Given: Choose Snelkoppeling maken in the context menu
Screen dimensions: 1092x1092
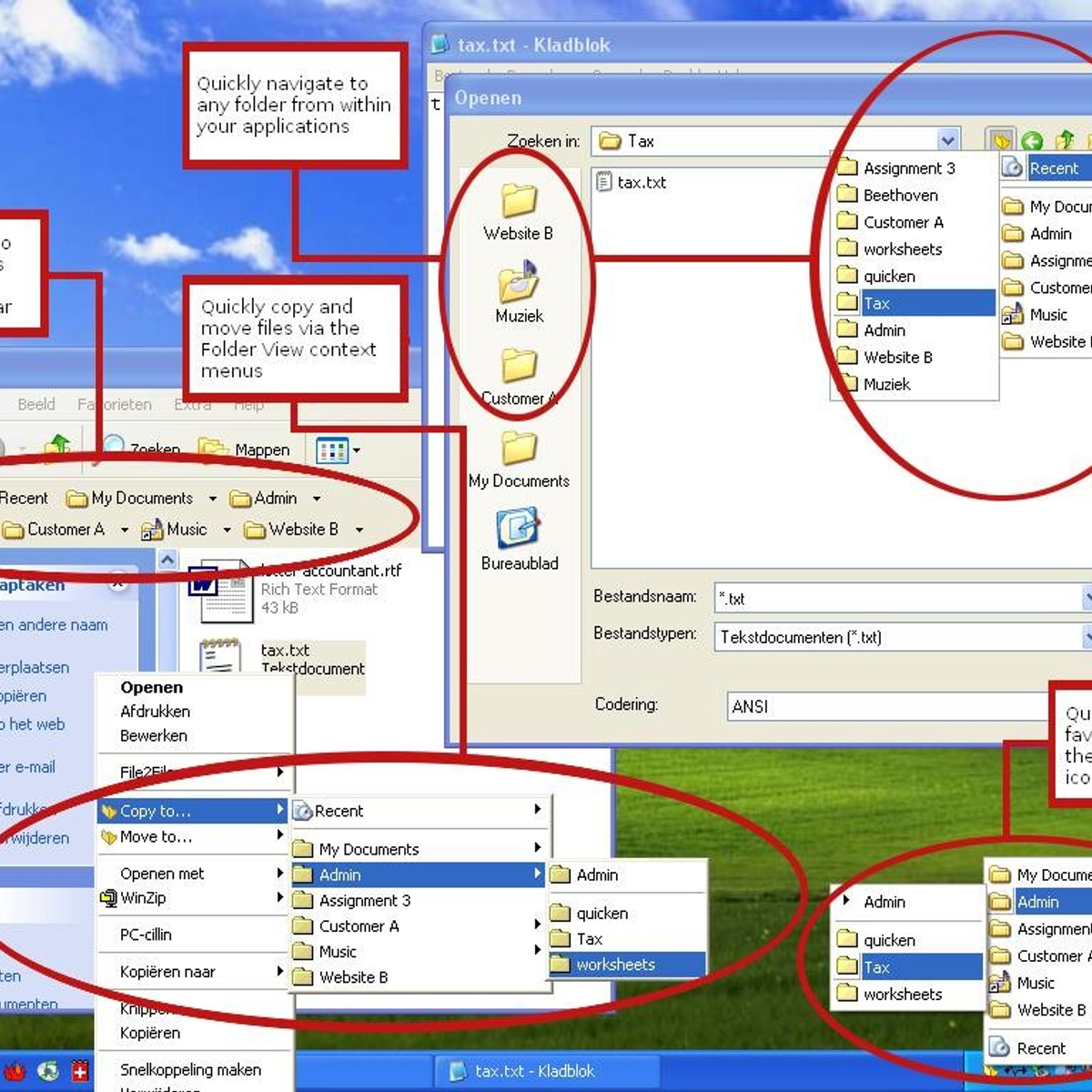Looking at the screenshot, I should click(x=193, y=1069).
